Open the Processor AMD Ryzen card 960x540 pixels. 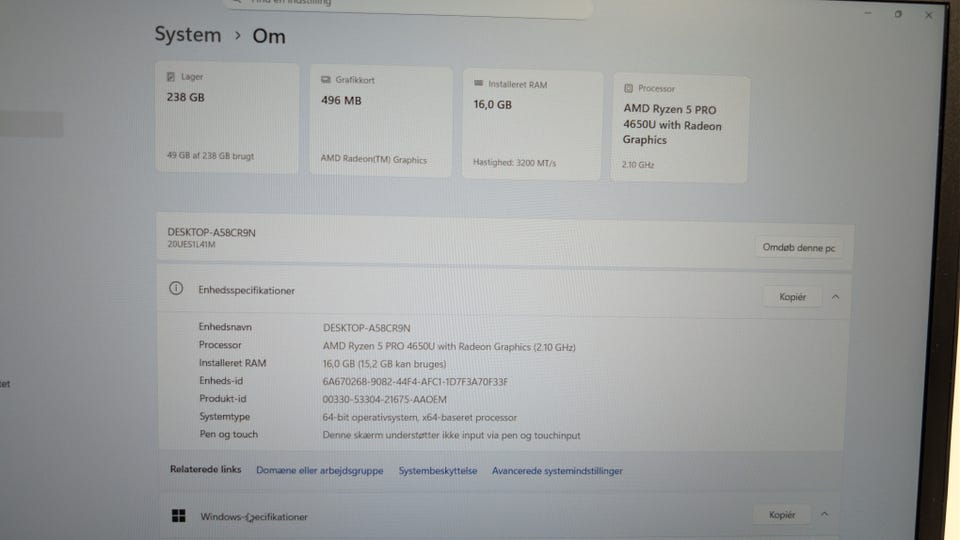[680, 129]
